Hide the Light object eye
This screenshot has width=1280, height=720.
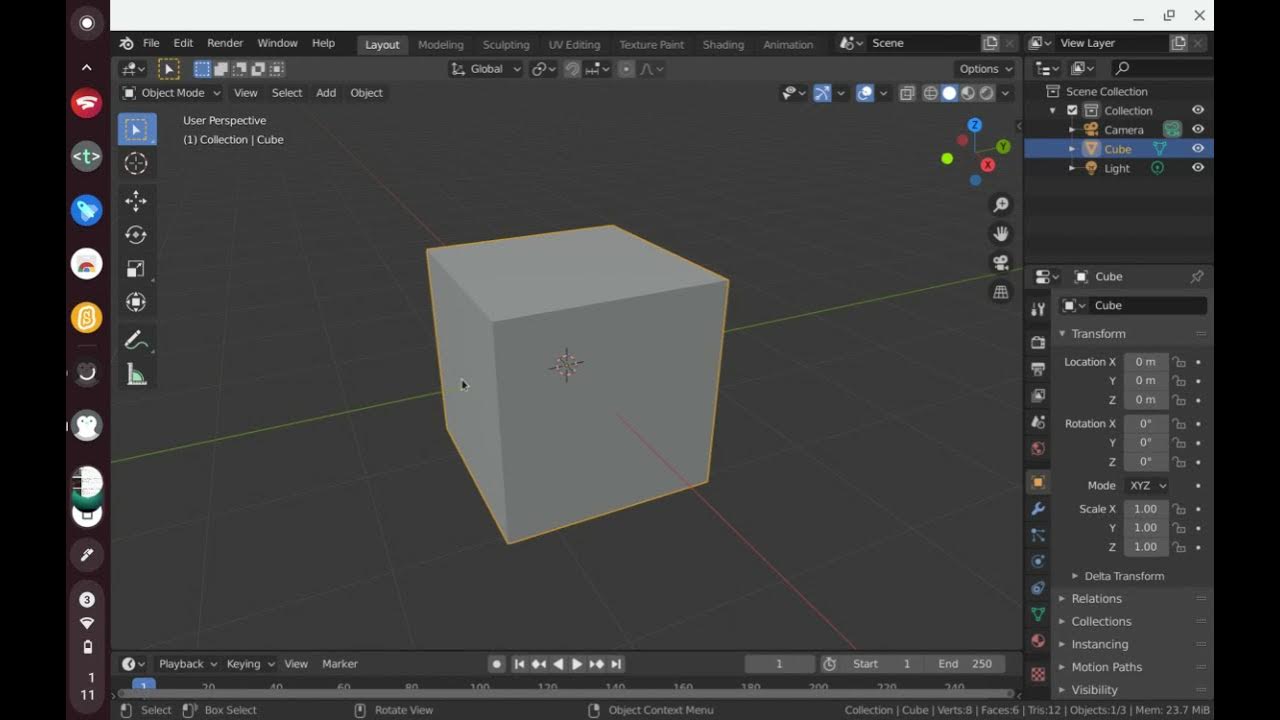tap(1197, 168)
